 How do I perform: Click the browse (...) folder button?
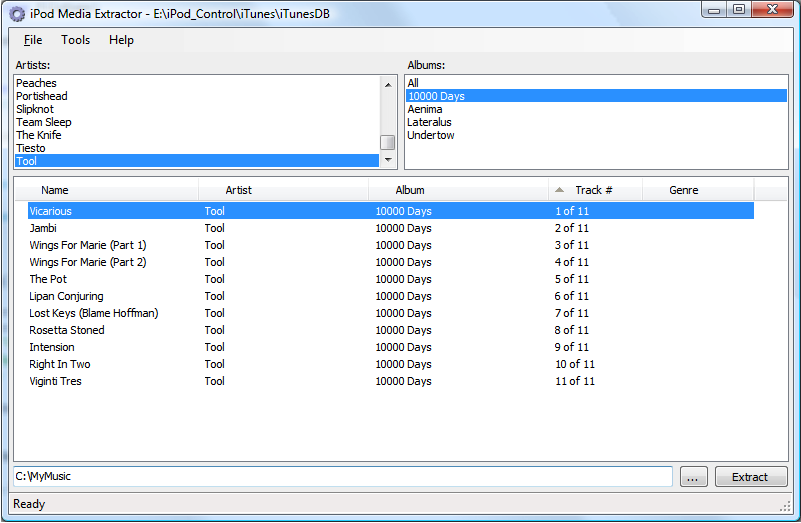[693, 477]
